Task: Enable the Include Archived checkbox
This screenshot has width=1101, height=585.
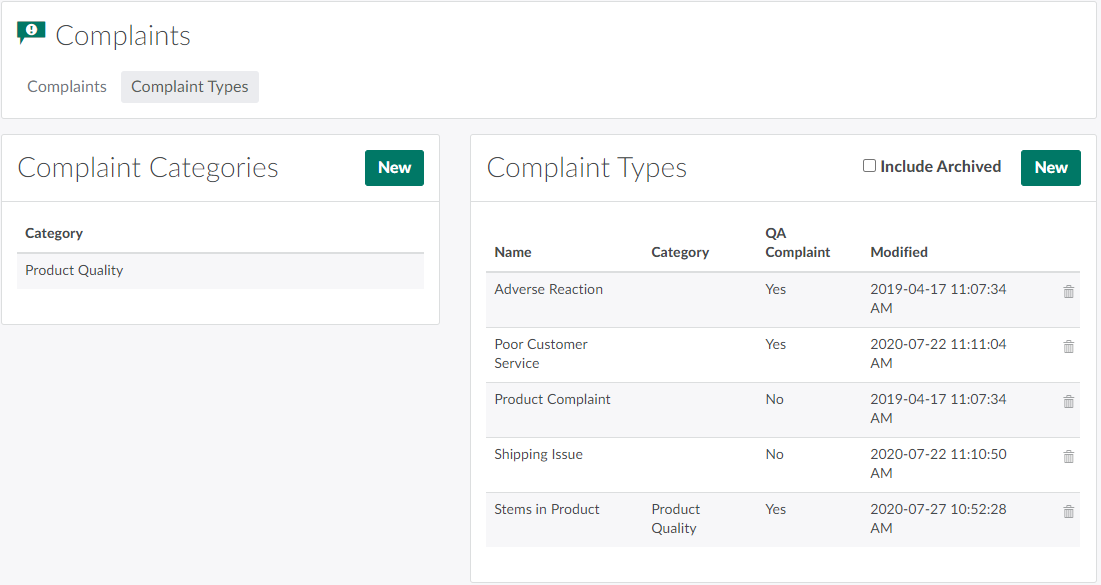Action: click(869, 166)
